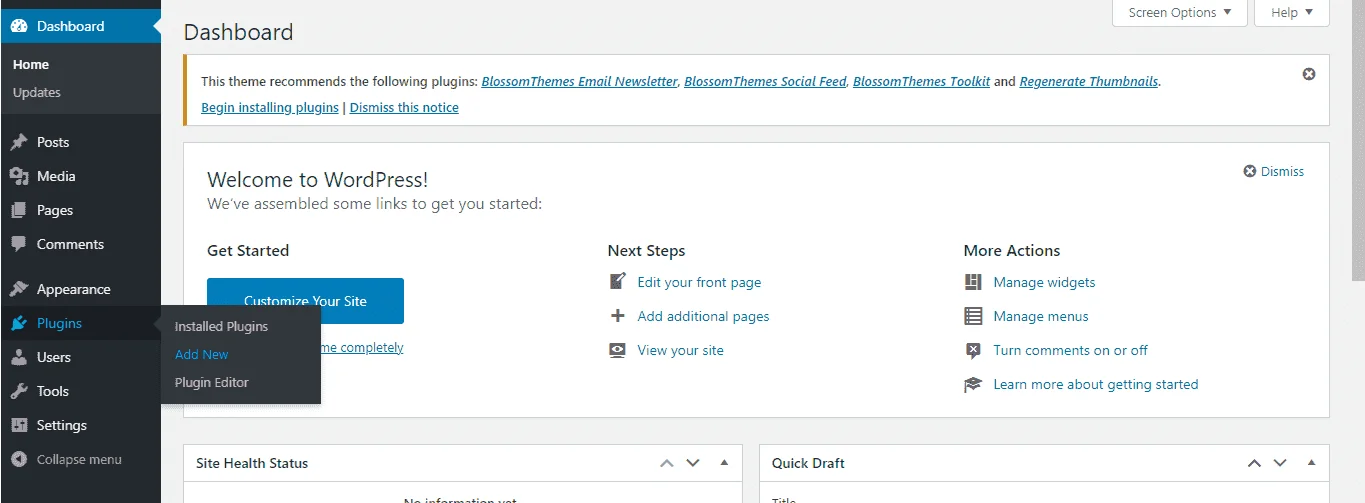Viewport: 1365px width, 503px height.
Task: Click the Collapse menu label
Action: click(x=79, y=459)
